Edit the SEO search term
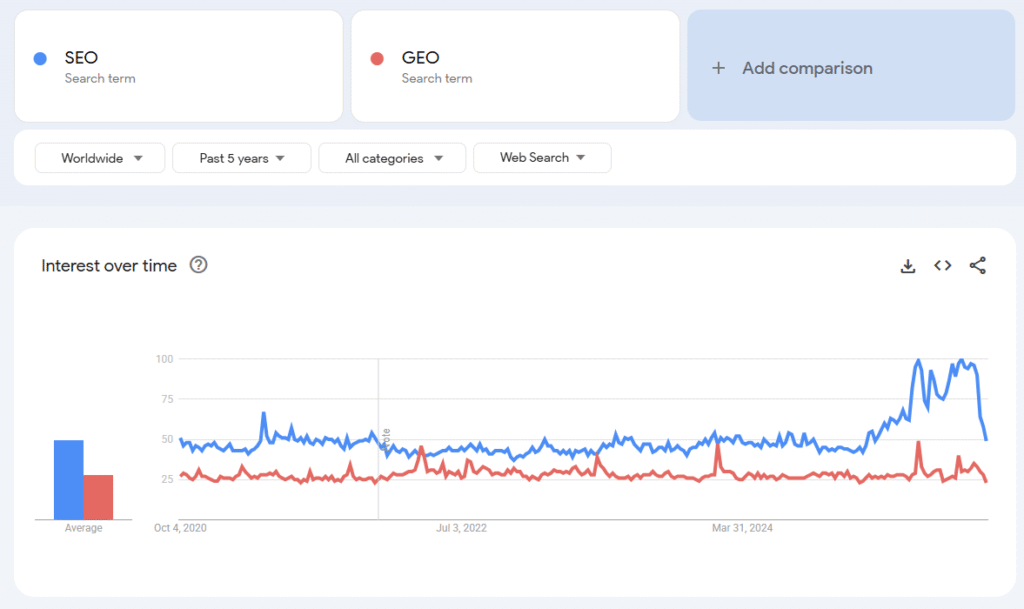This screenshot has height=609, width=1024. click(x=82, y=58)
